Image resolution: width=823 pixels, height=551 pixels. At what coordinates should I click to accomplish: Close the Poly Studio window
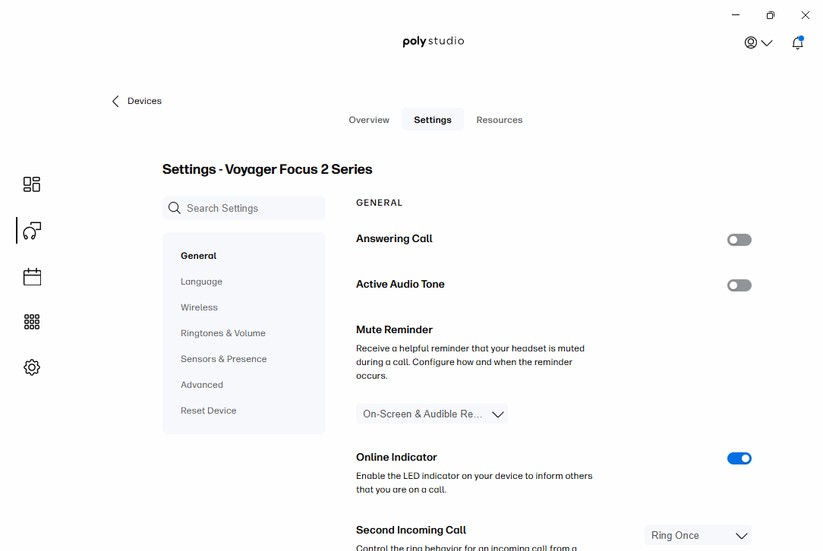tap(805, 15)
